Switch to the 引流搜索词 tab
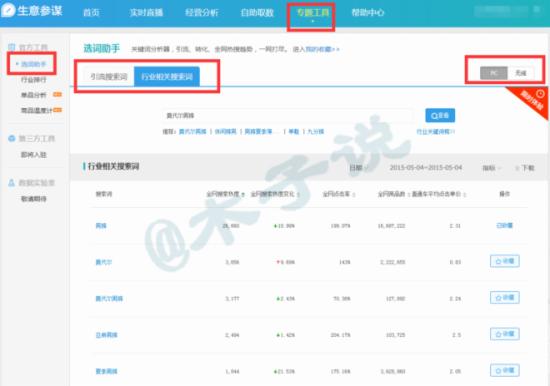 coord(109,76)
